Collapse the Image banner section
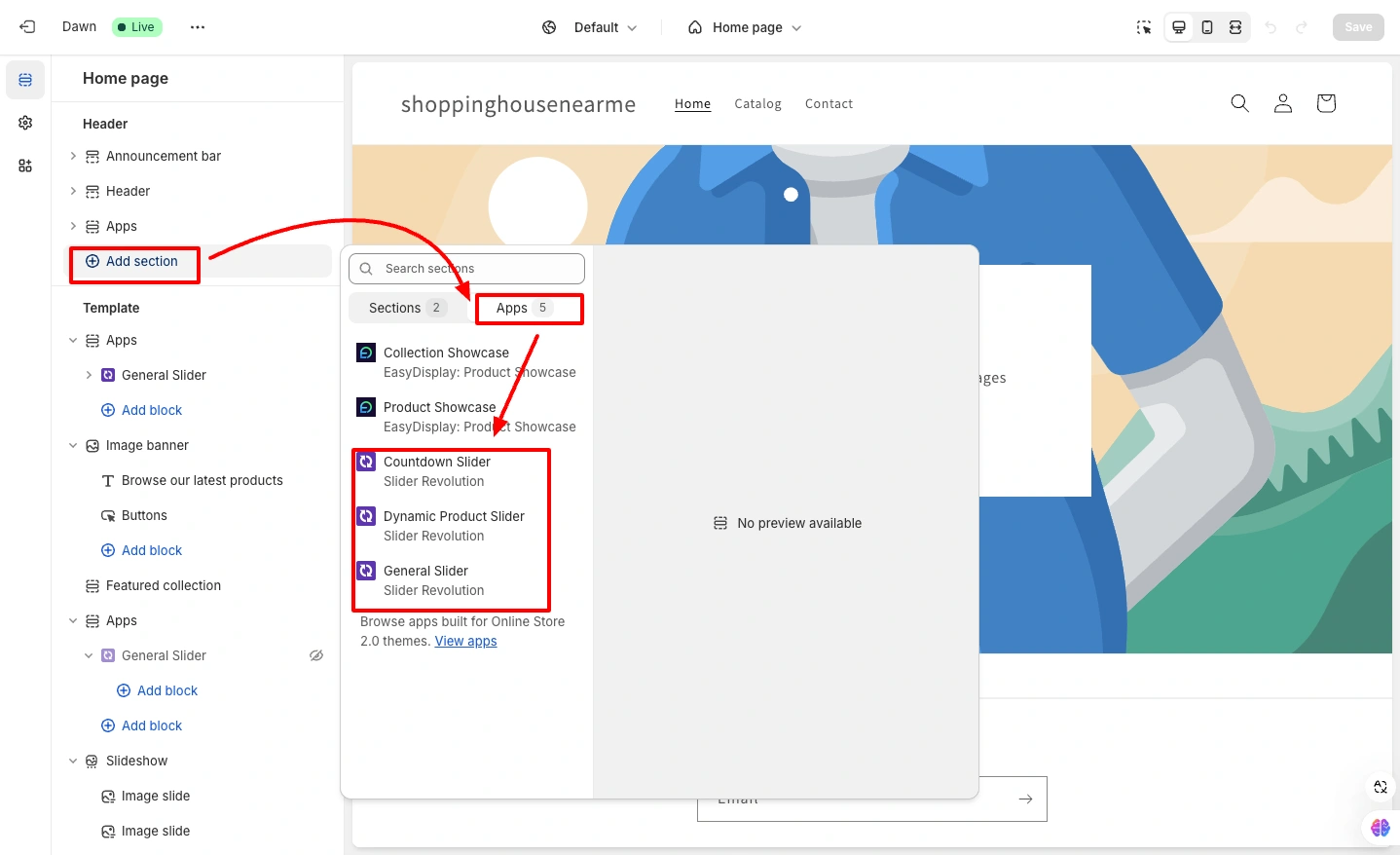The height and width of the screenshot is (855, 1400). click(x=73, y=445)
